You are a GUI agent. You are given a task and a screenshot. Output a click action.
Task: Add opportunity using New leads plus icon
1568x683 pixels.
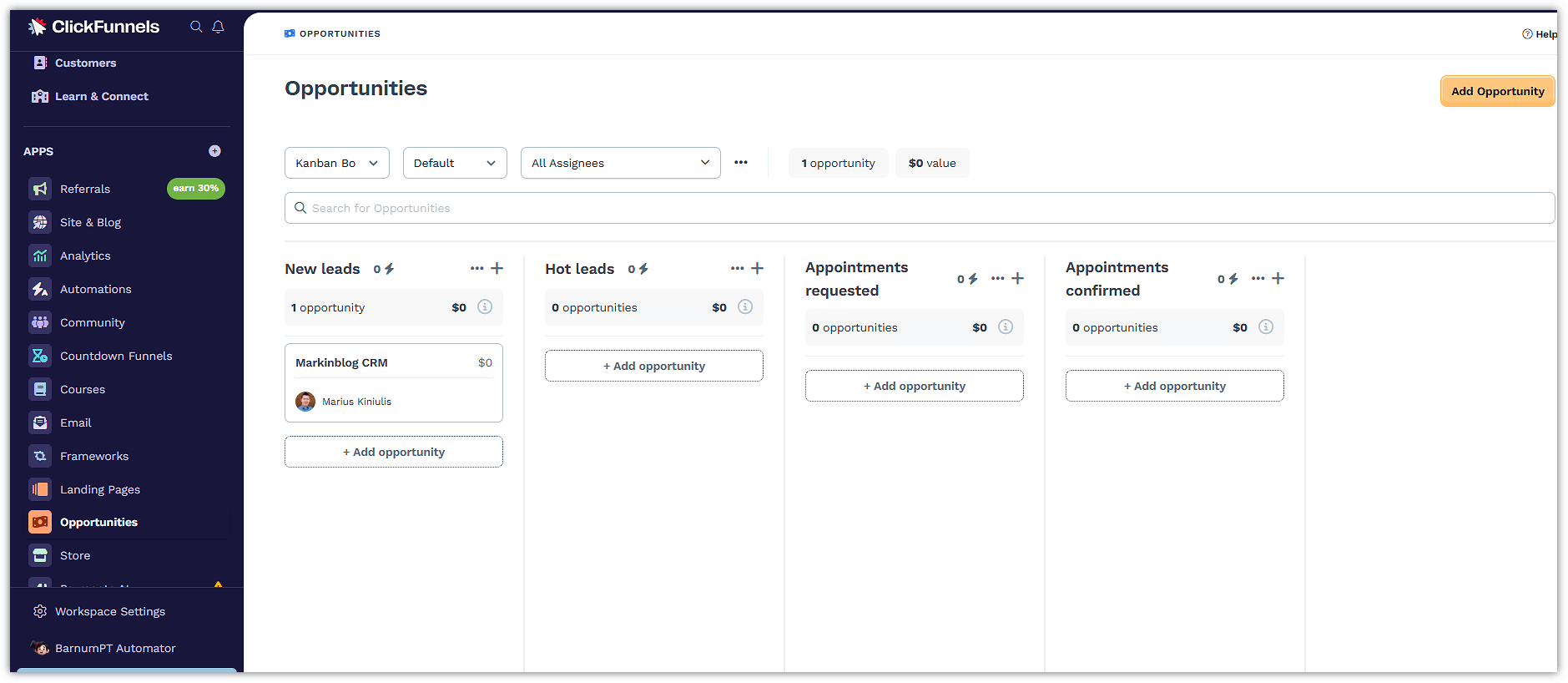point(497,268)
